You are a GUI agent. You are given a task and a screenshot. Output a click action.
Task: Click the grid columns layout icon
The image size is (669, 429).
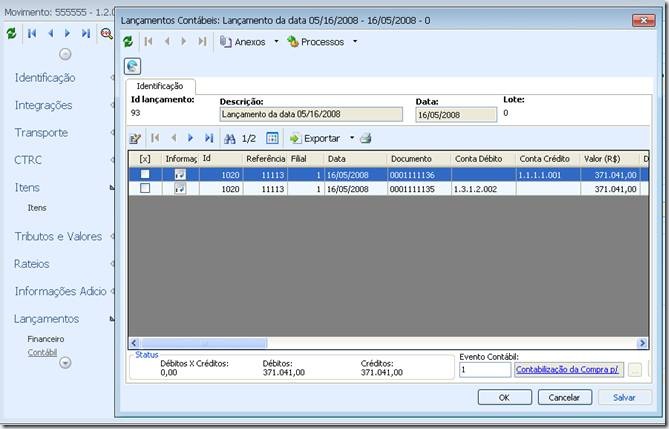272,138
